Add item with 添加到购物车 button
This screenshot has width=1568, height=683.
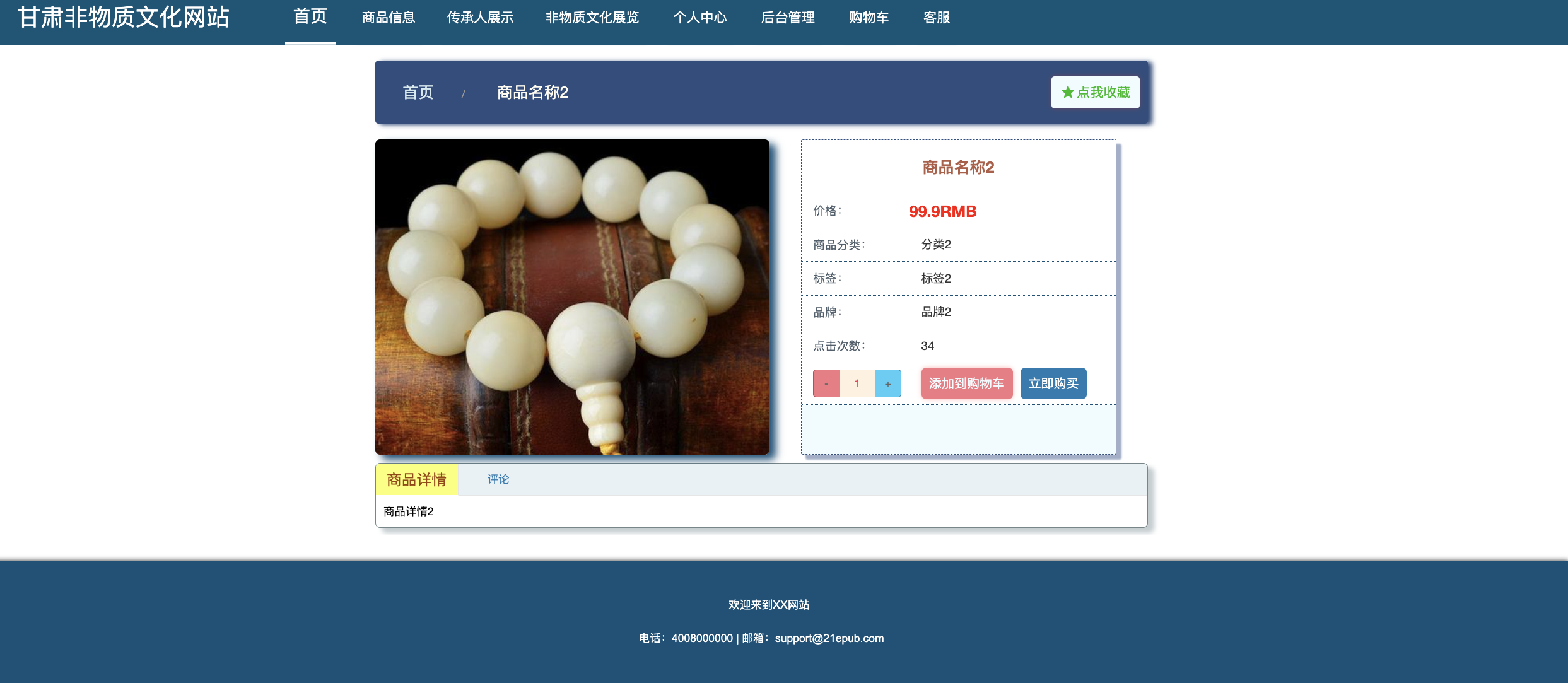(x=966, y=383)
